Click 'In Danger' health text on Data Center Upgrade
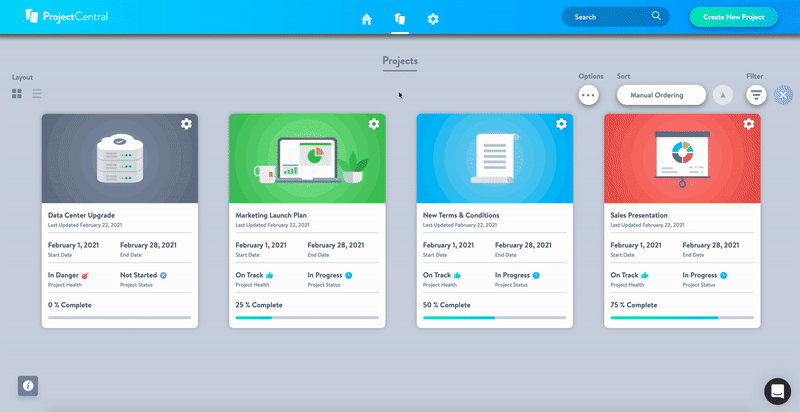The image size is (800, 412). coord(63,275)
